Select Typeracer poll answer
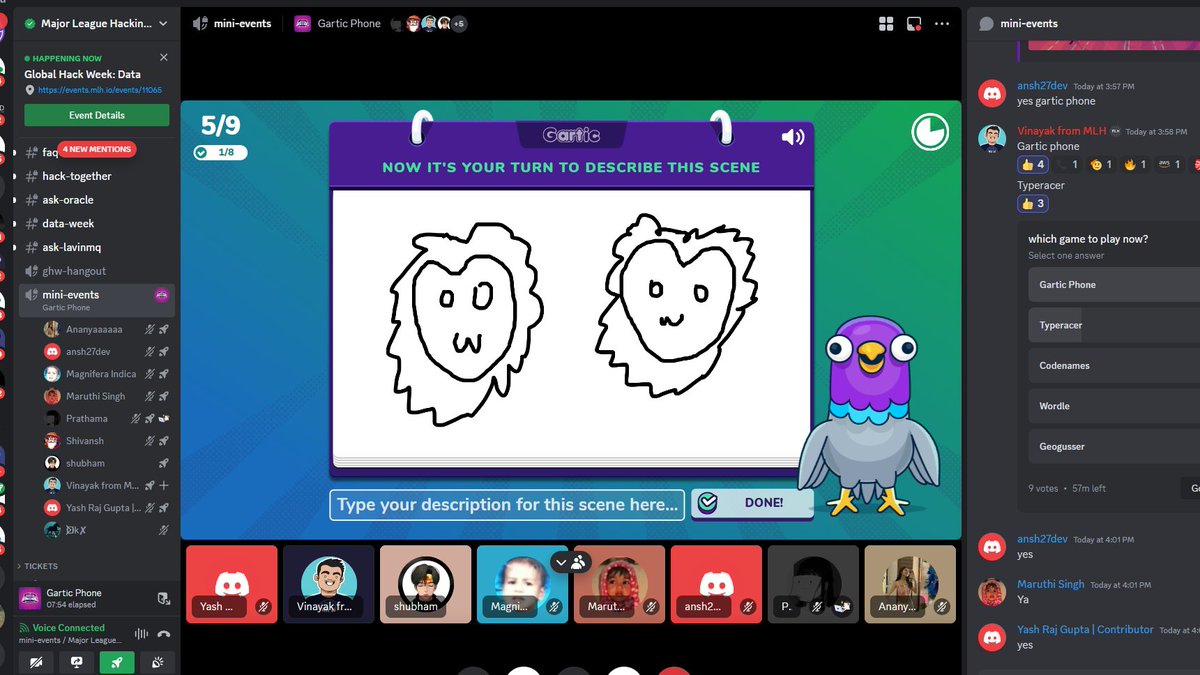The height and width of the screenshot is (675, 1200). click(1114, 325)
